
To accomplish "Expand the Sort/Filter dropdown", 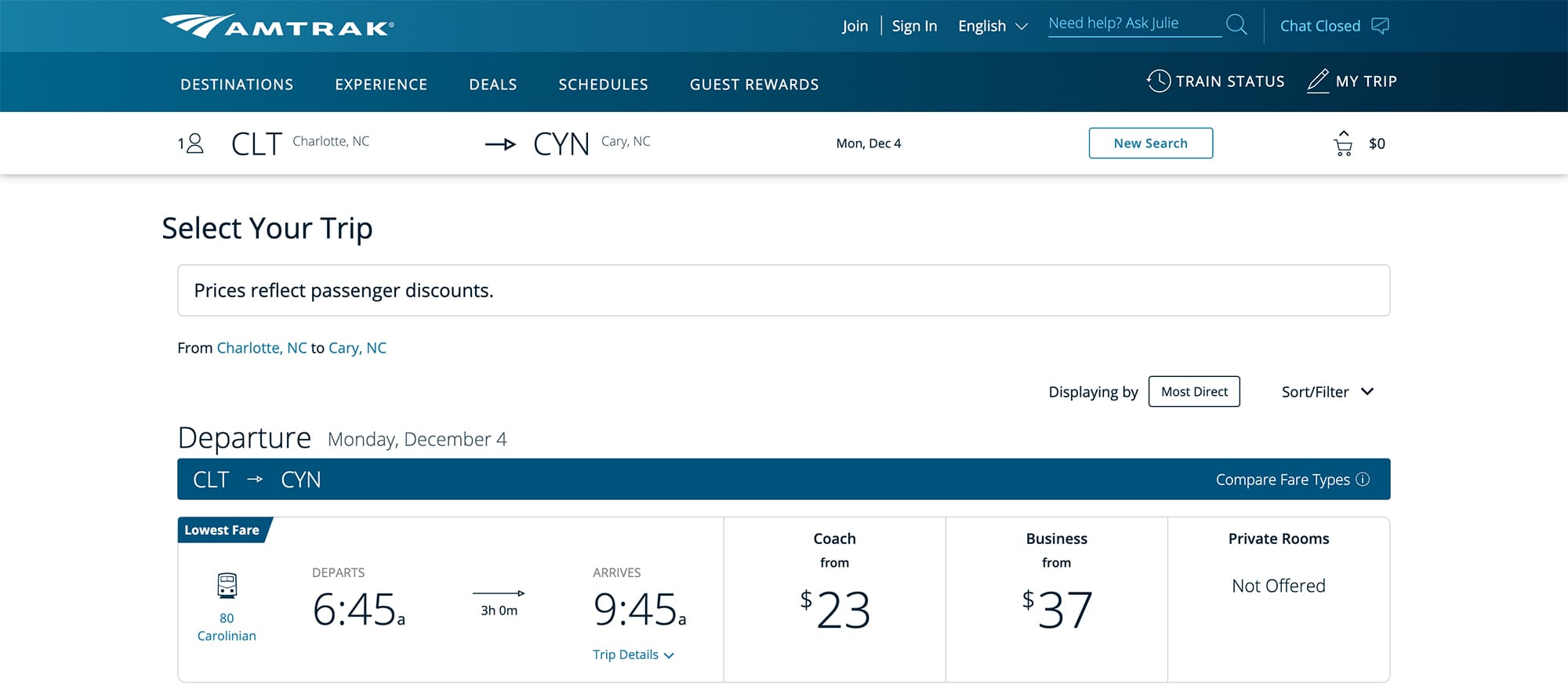I will (1327, 392).
